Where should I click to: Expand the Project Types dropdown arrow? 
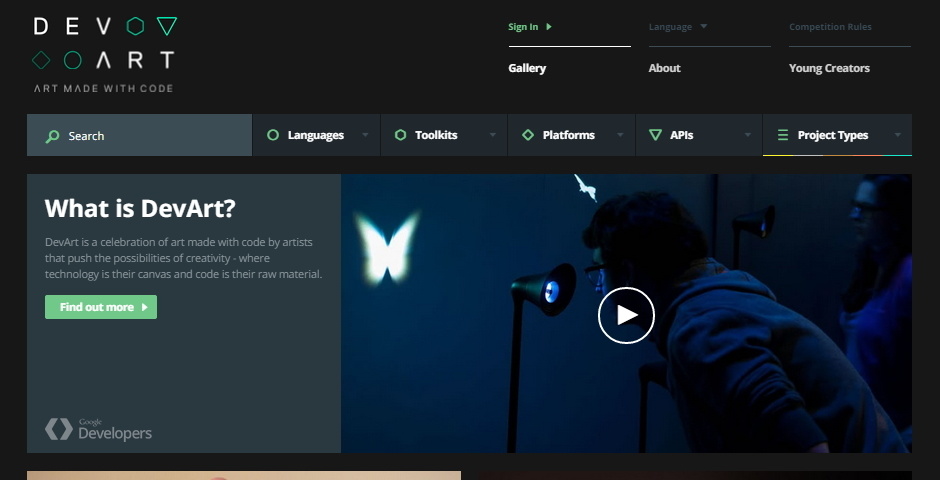click(x=897, y=135)
